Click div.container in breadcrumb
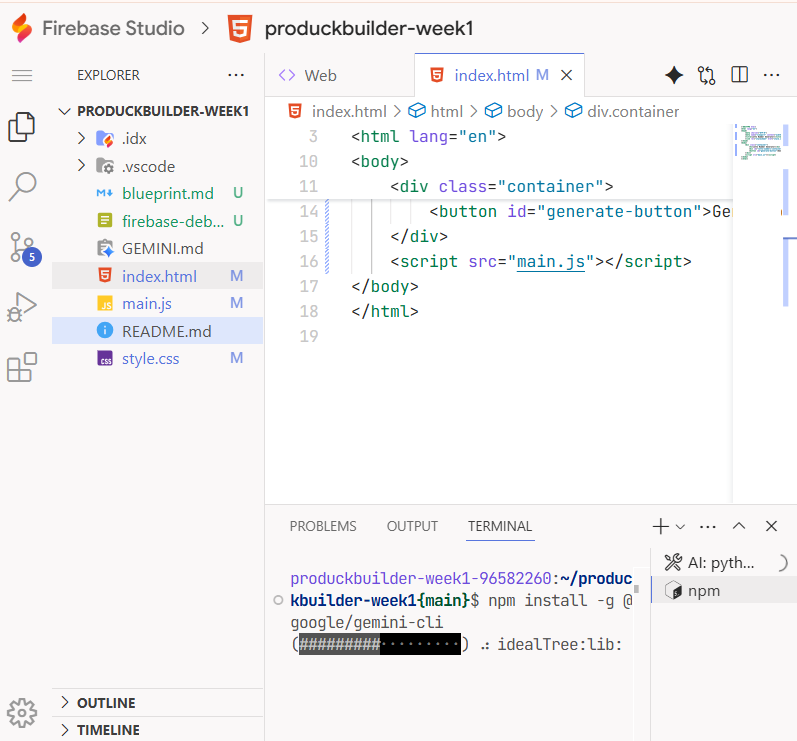 tap(633, 111)
